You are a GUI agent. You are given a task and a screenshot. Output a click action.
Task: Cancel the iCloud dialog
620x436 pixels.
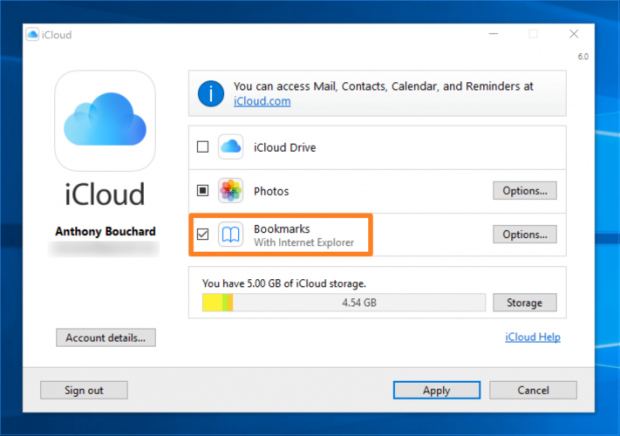pos(532,390)
